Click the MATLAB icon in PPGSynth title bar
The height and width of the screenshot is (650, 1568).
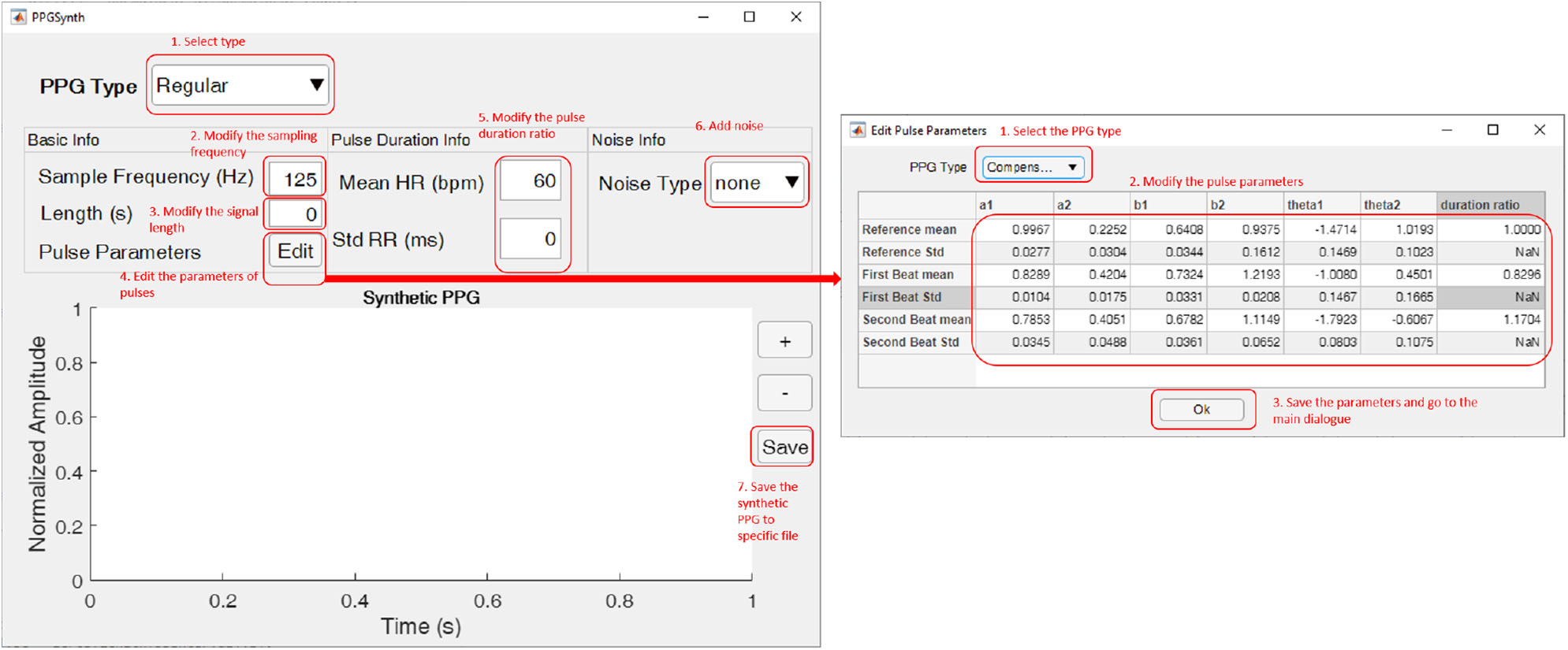(x=18, y=17)
